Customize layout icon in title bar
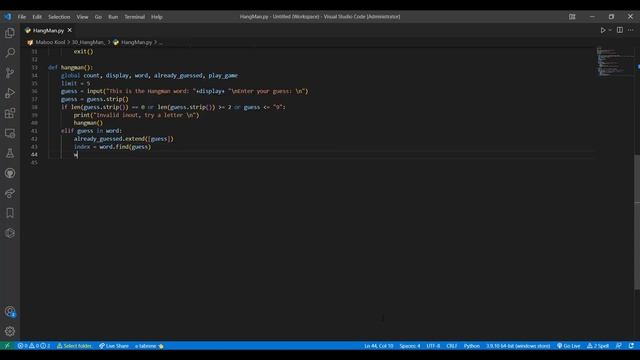640x360 pixels. (572, 17)
